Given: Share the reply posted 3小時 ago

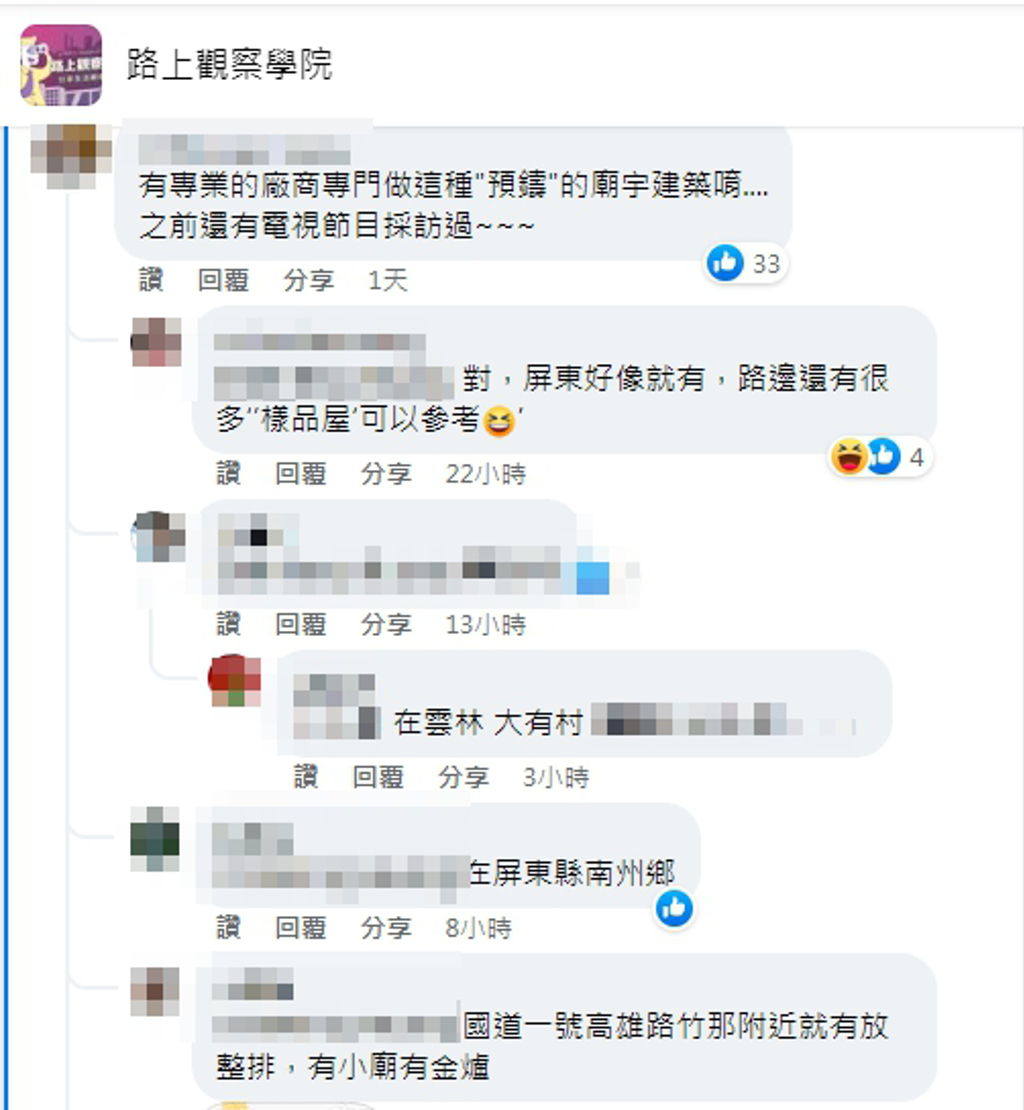Looking at the screenshot, I should [x=464, y=777].
